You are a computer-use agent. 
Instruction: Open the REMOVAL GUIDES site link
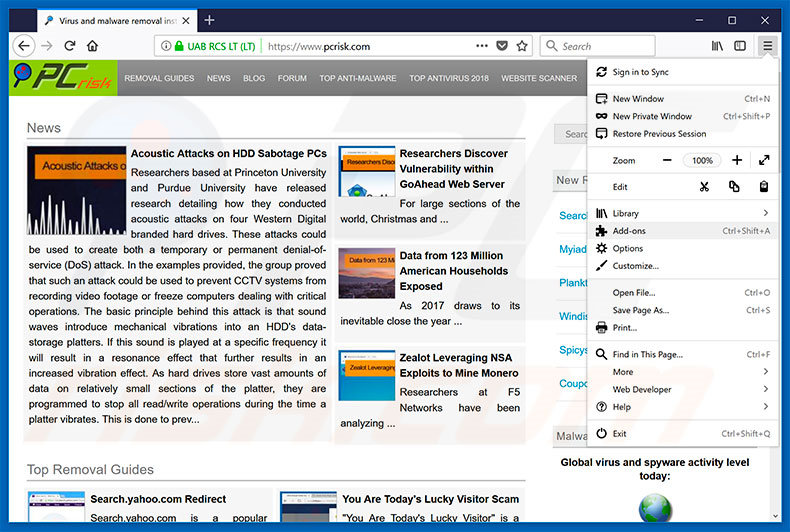coord(159,78)
